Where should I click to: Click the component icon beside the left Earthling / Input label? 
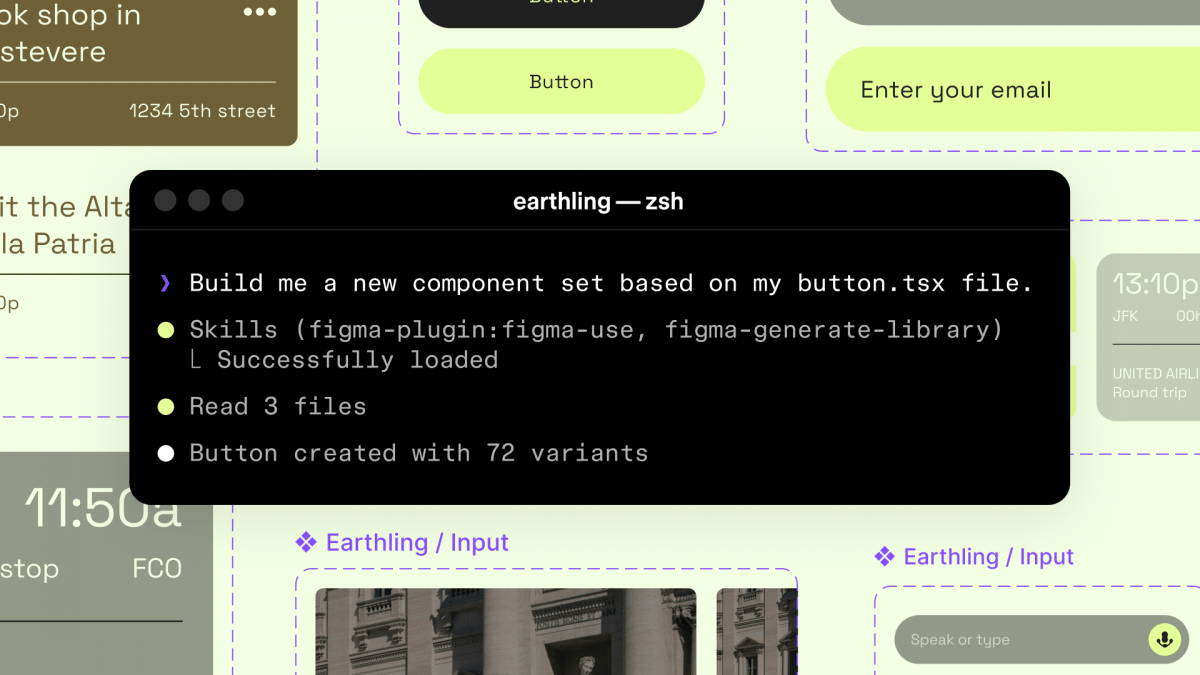(306, 543)
